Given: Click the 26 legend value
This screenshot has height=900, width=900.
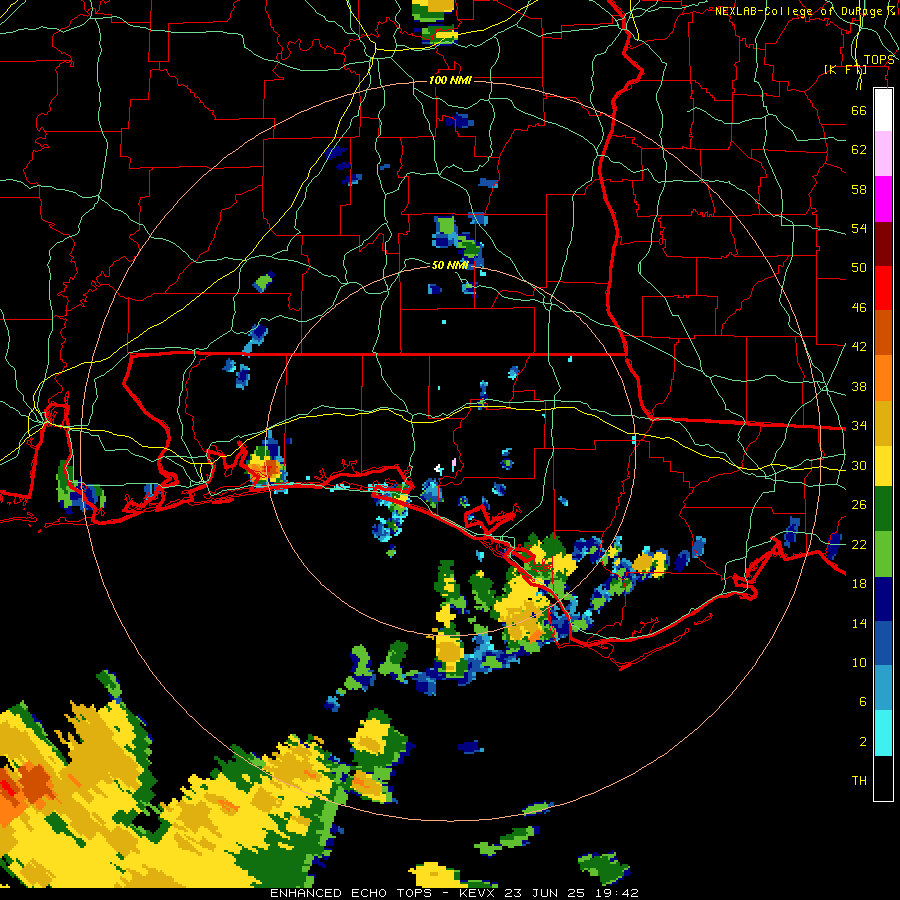Looking at the screenshot, I should pos(859,505).
